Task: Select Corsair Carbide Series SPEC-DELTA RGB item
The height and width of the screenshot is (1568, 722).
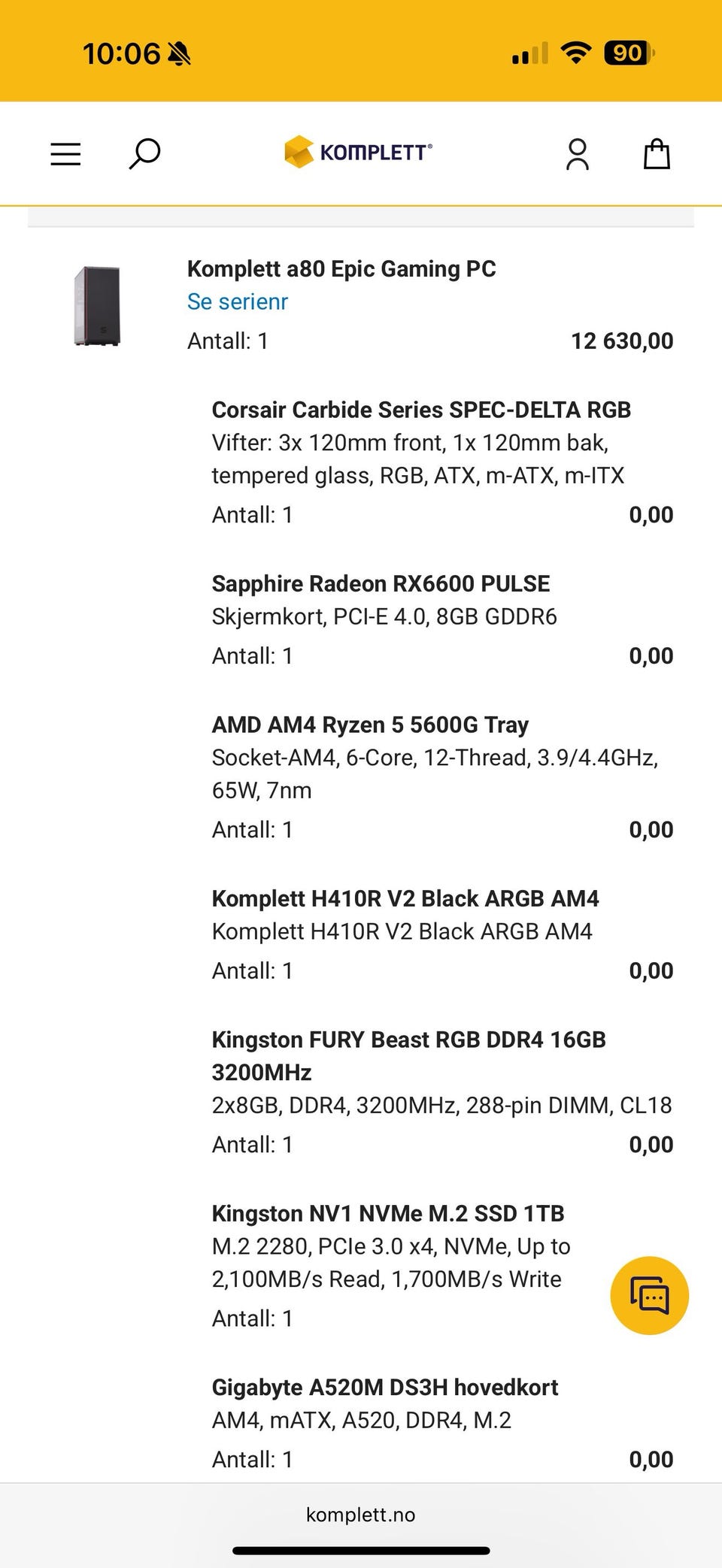Action: coord(421,410)
